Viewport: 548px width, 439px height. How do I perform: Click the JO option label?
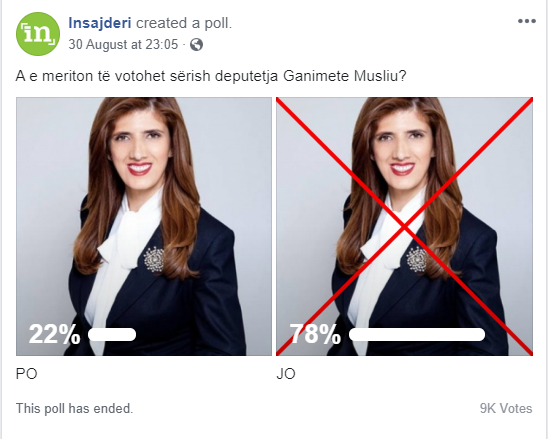pyautogui.click(x=286, y=374)
